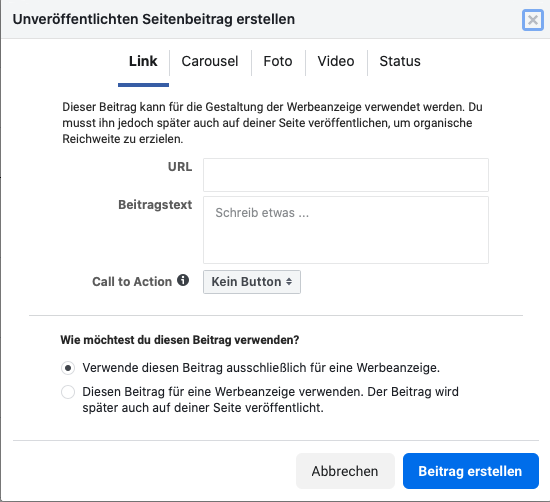Viewport: 550px width, 502px height.
Task: Focus the URL input field
Action: pos(346,175)
